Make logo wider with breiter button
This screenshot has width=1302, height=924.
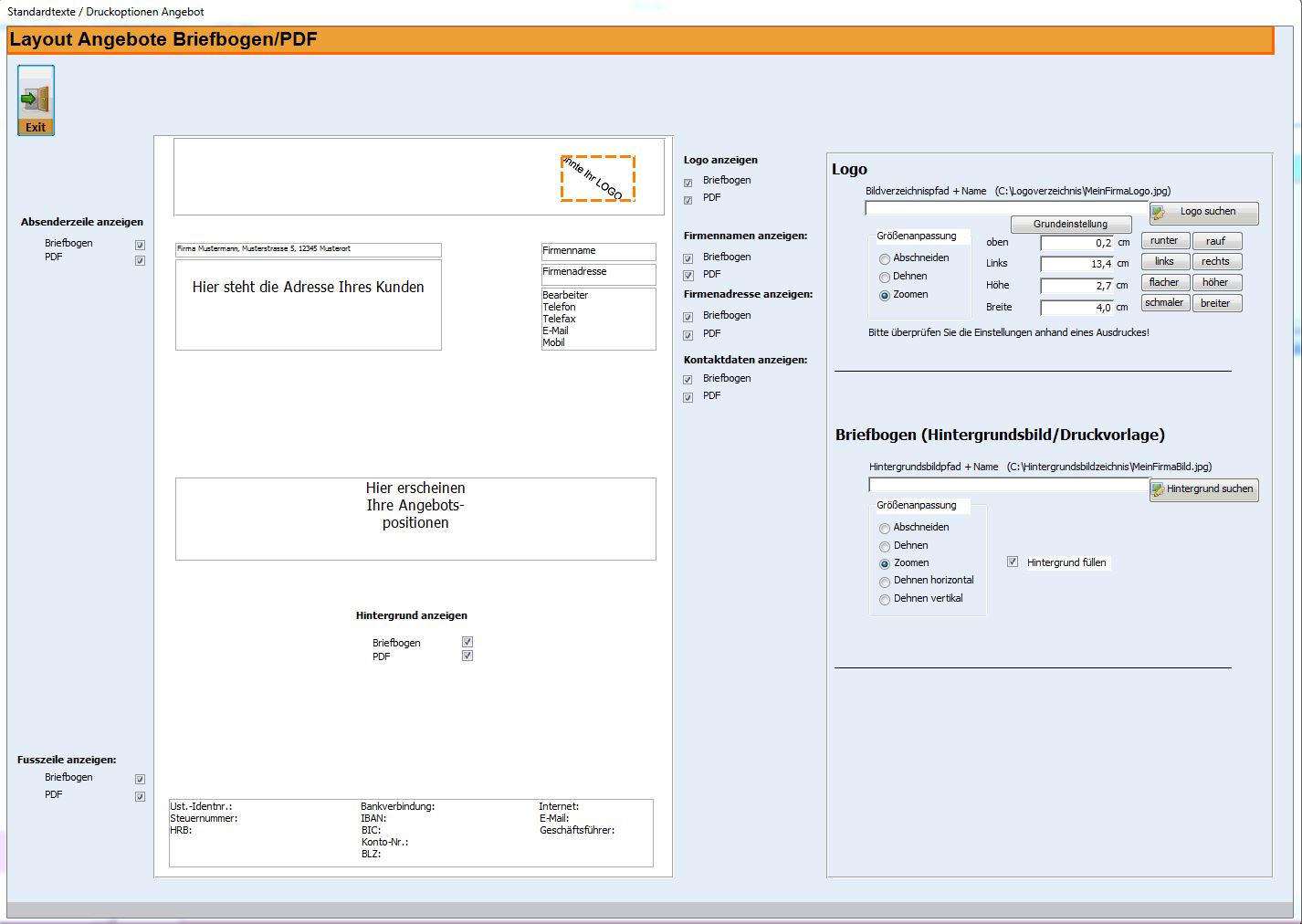point(1216,303)
